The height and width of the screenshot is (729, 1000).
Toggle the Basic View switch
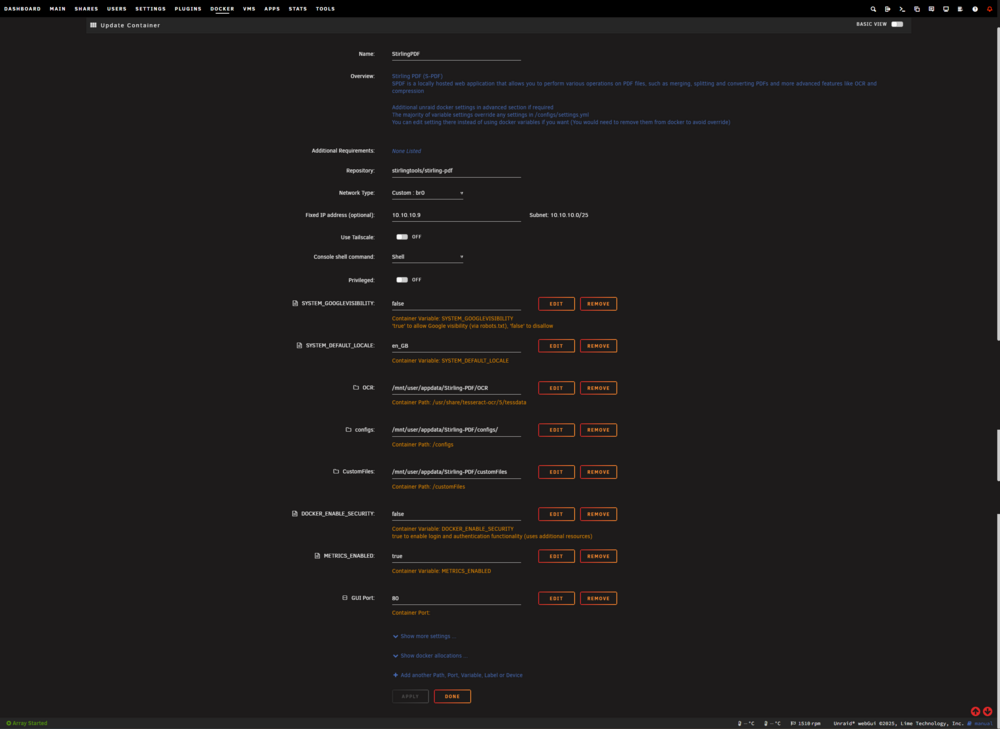(897, 24)
